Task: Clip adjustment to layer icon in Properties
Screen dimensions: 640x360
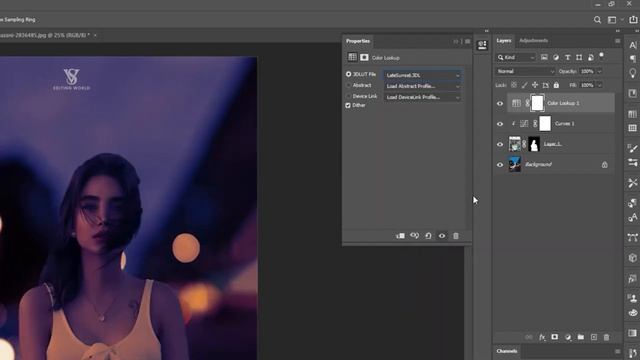Action: pyautogui.click(x=400, y=236)
